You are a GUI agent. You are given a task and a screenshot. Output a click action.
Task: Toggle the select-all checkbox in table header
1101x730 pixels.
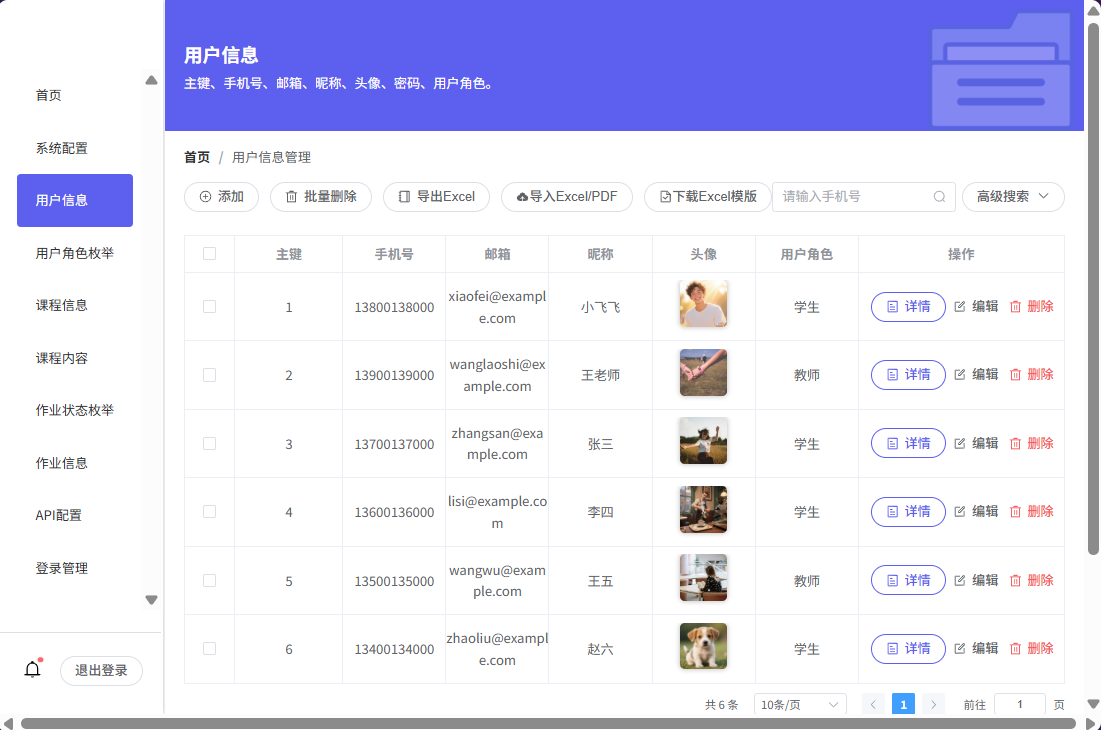(209, 254)
